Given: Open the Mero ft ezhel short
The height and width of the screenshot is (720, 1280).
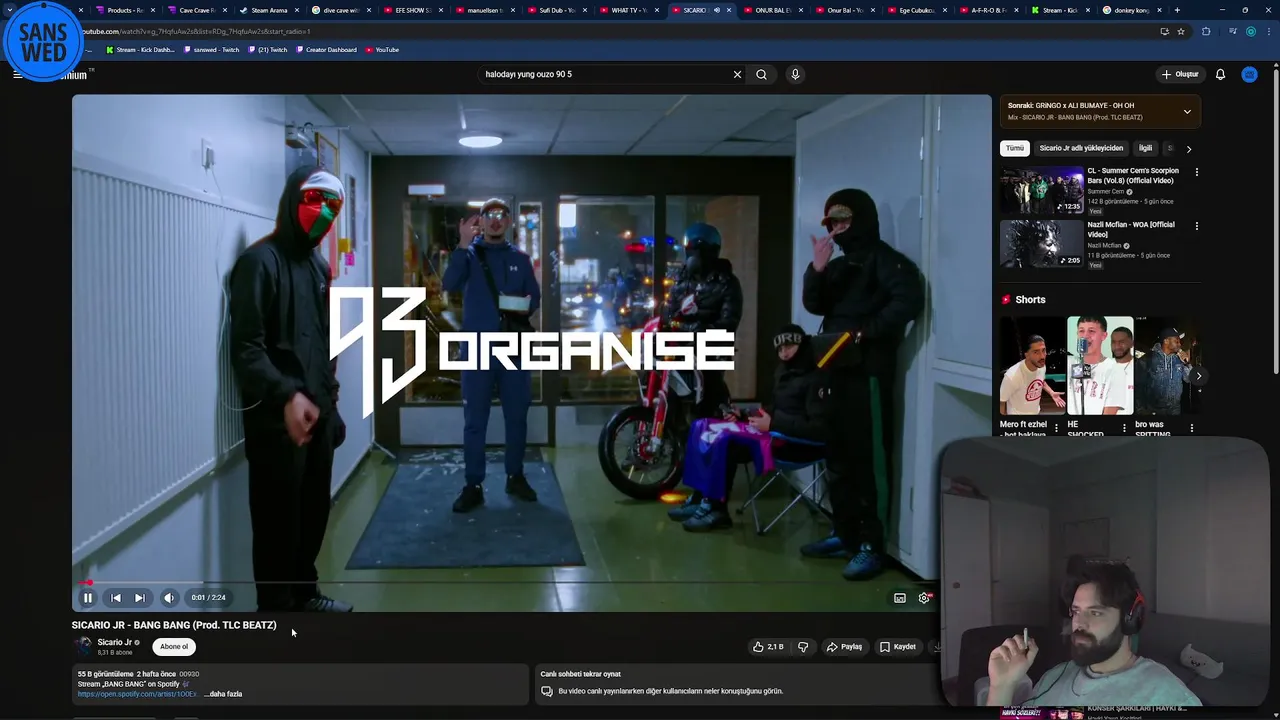Looking at the screenshot, I should [1032, 366].
